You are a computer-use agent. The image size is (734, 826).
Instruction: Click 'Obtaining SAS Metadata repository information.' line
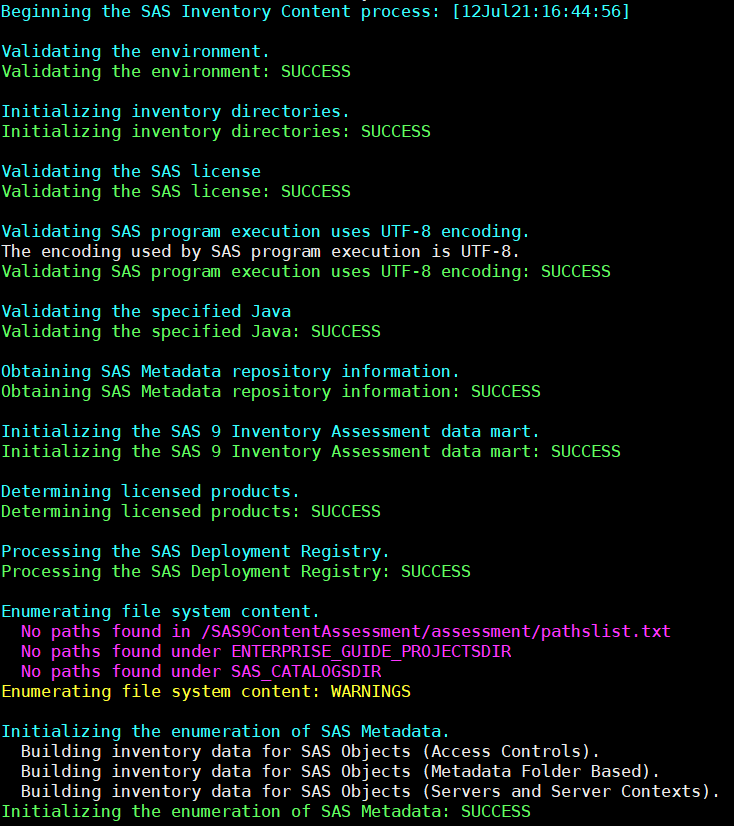coord(230,372)
